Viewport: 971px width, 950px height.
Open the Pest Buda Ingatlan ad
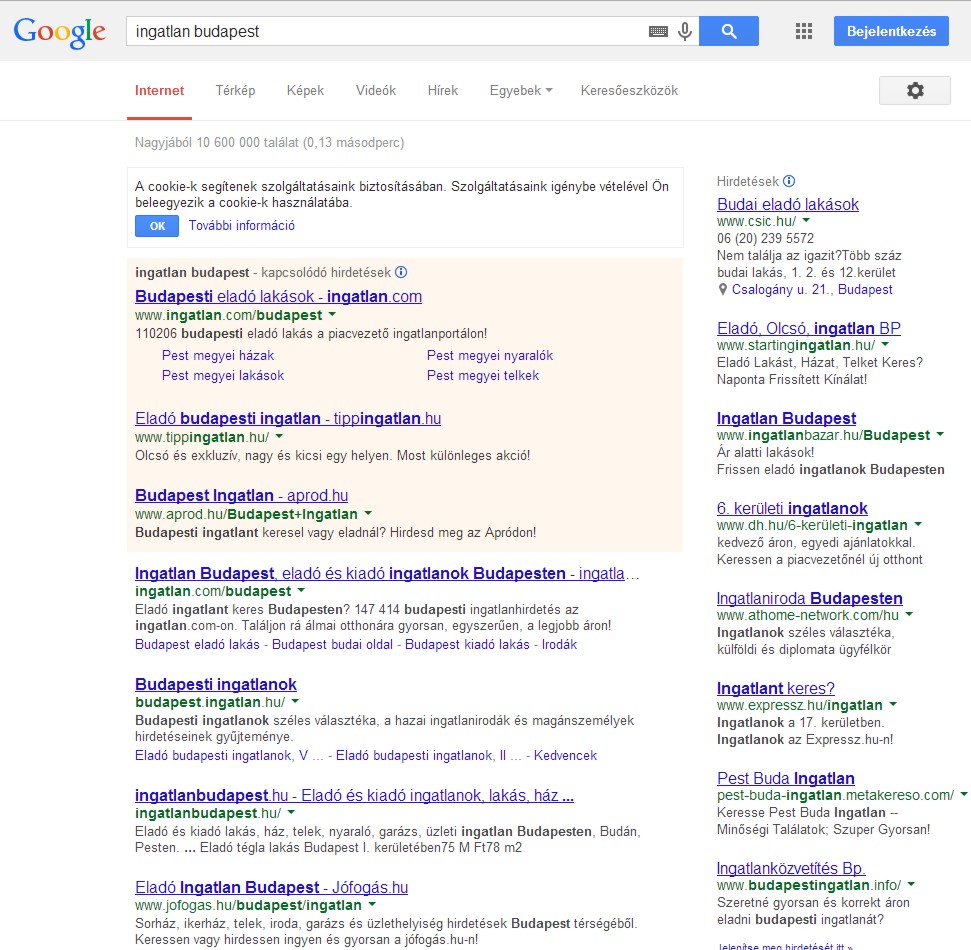coord(786,778)
